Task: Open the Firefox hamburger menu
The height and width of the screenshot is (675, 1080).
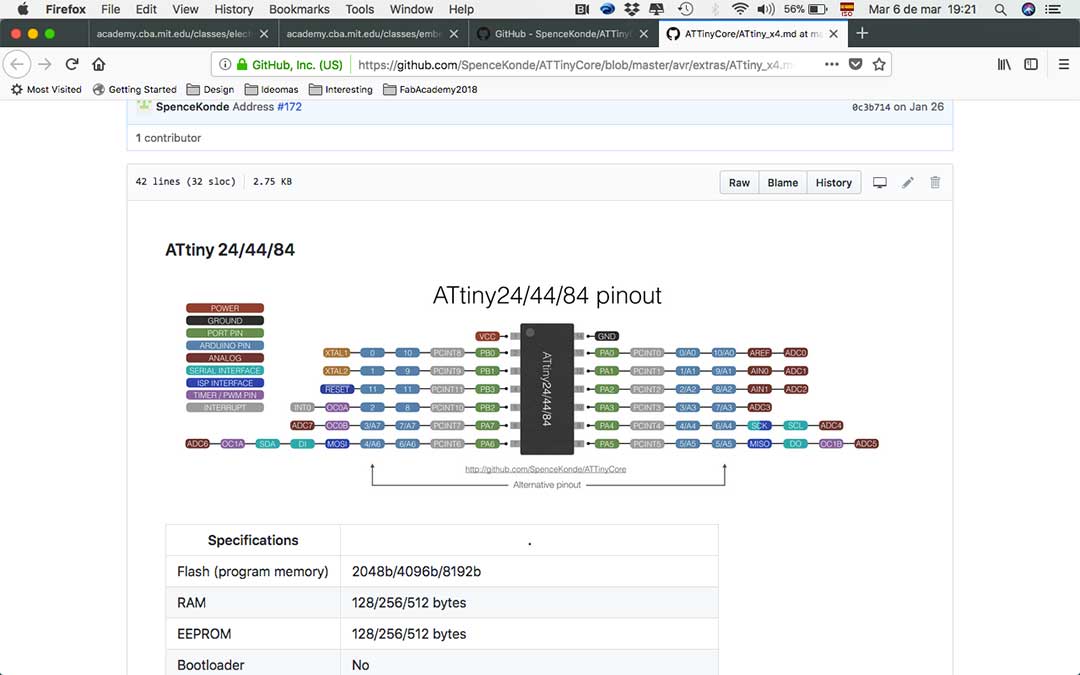Action: pyautogui.click(x=1063, y=64)
